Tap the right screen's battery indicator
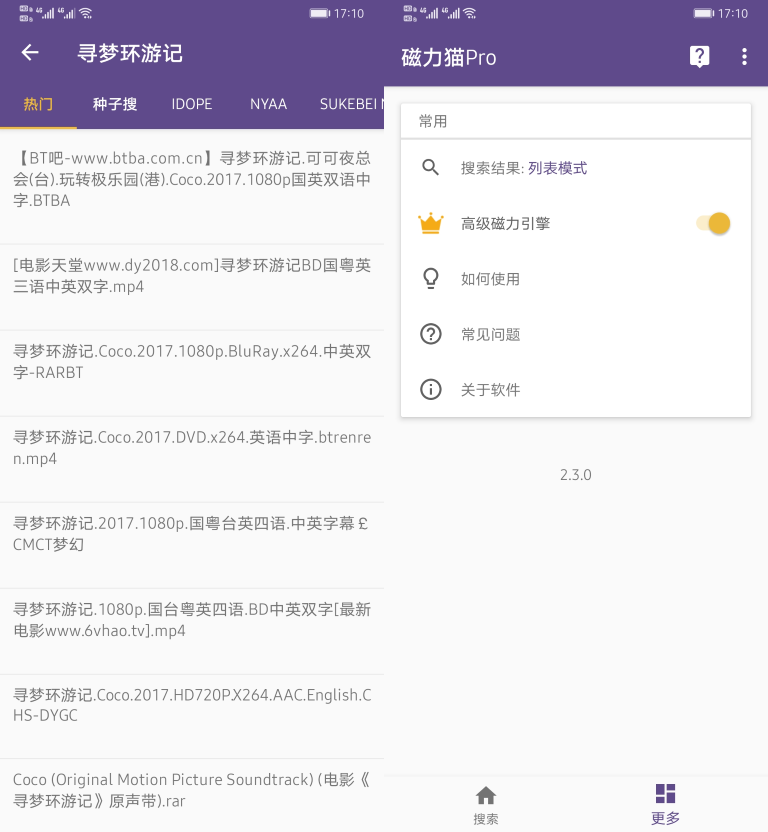Viewport: 768px width, 832px height. [704, 13]
